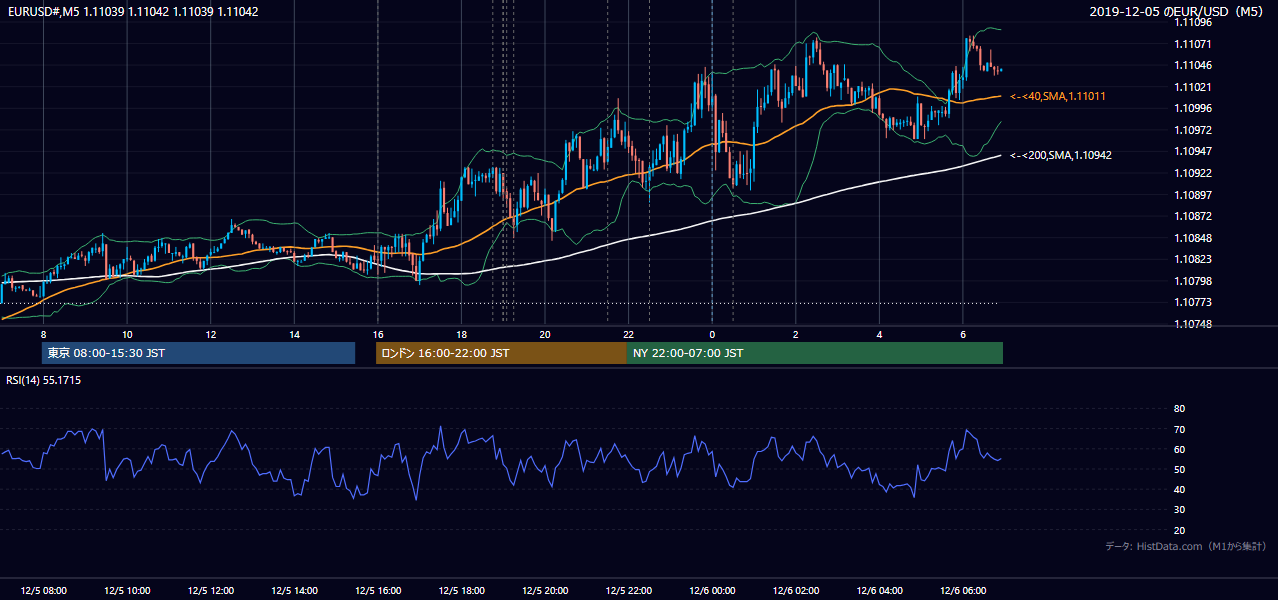Screen dimensions: 1278x600
Task: Click price axis value 1.11021
Action: [x=1193, y=87]
